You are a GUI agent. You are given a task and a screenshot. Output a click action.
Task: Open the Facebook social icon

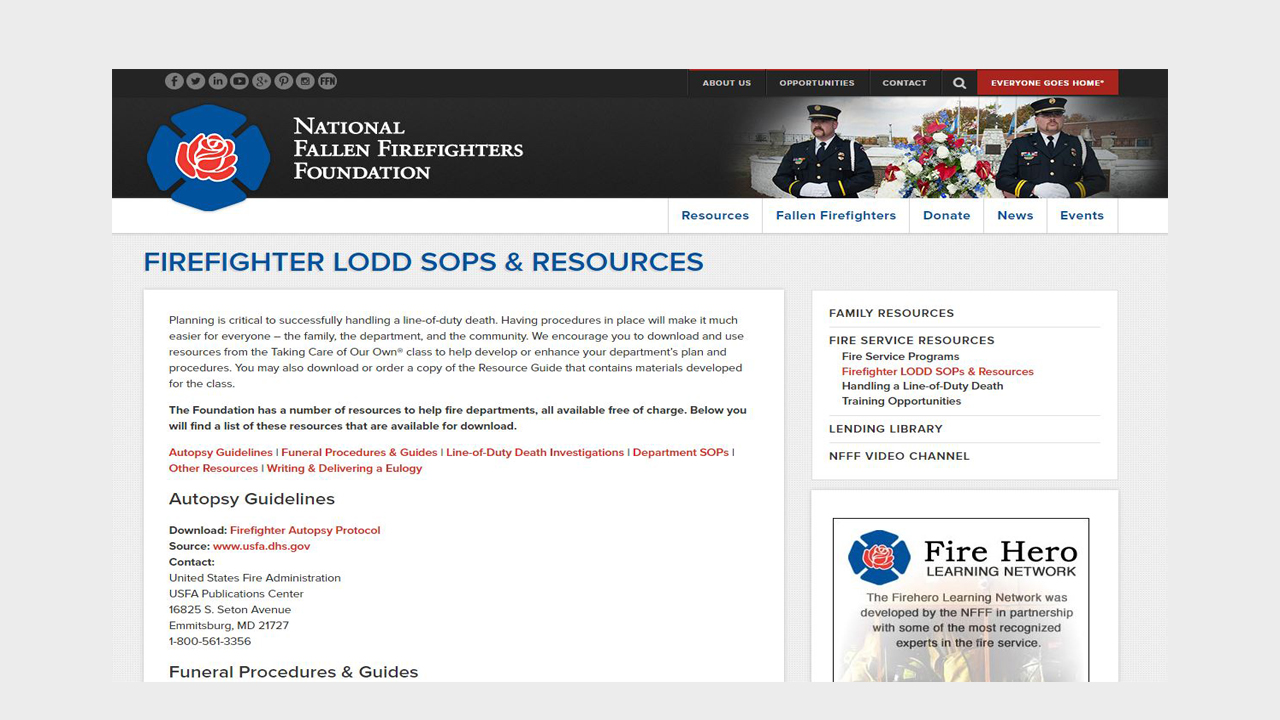(174, 82)
